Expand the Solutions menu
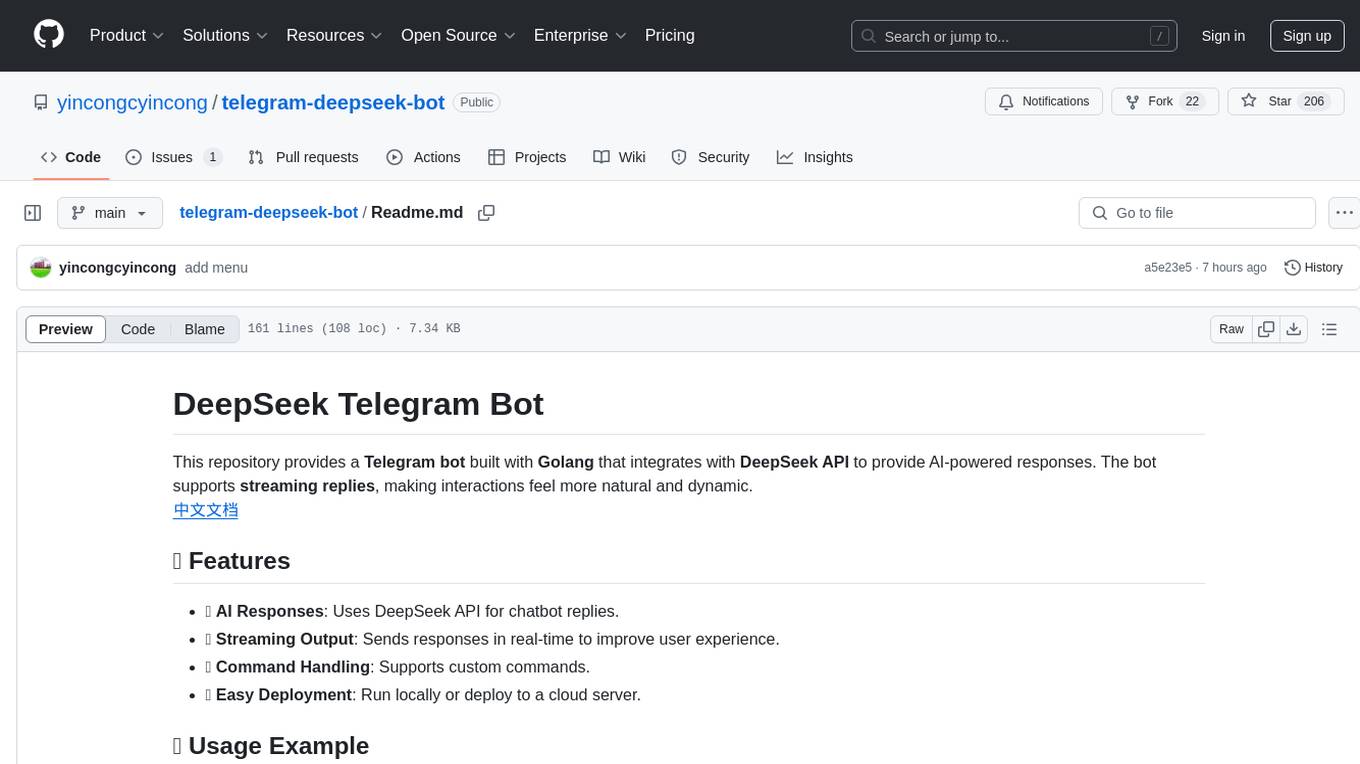This screenshot has width=1360, height=764. tap(225, 35)
